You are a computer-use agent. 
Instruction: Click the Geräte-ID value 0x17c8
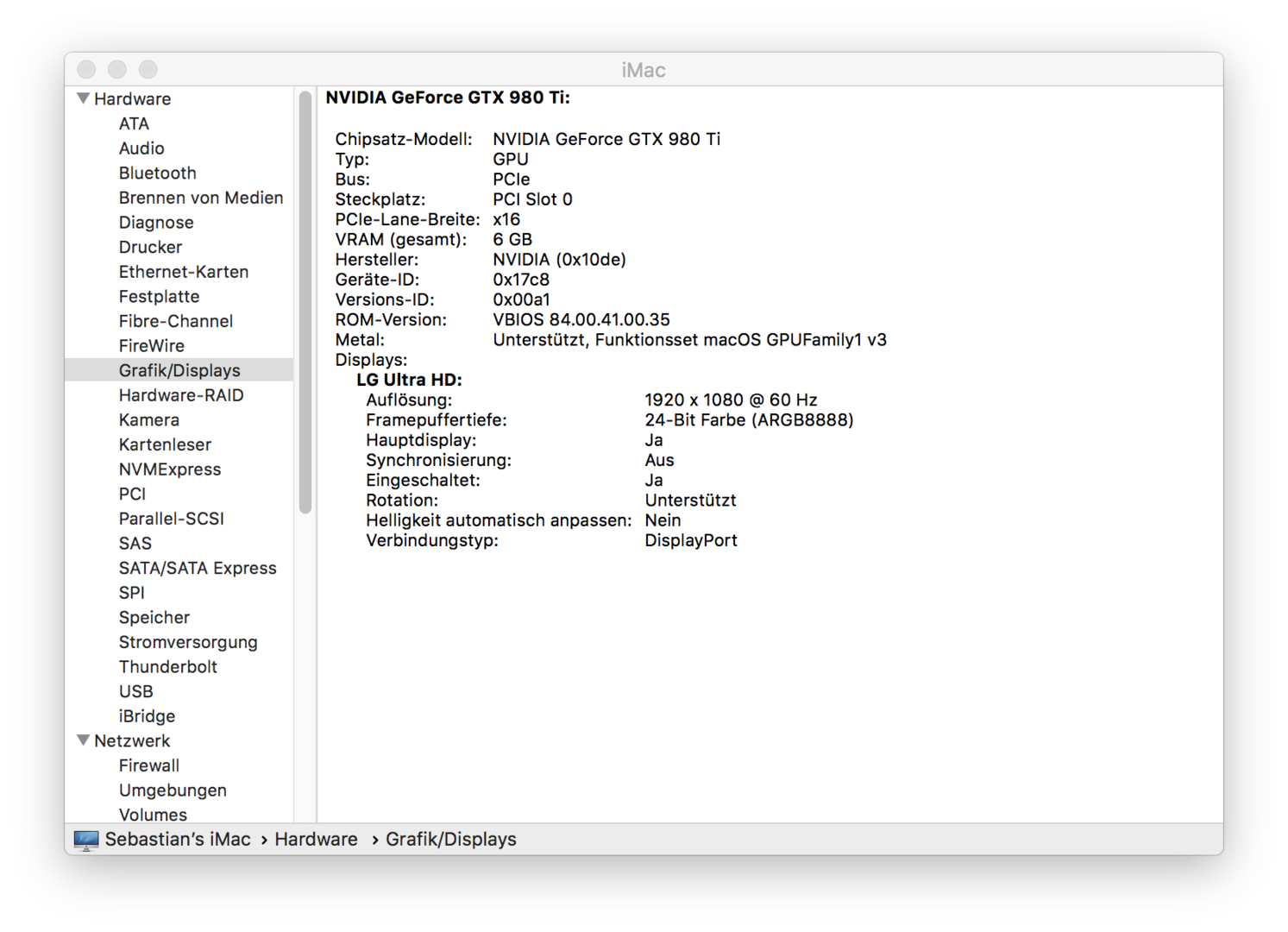click(x=521, y=280)
